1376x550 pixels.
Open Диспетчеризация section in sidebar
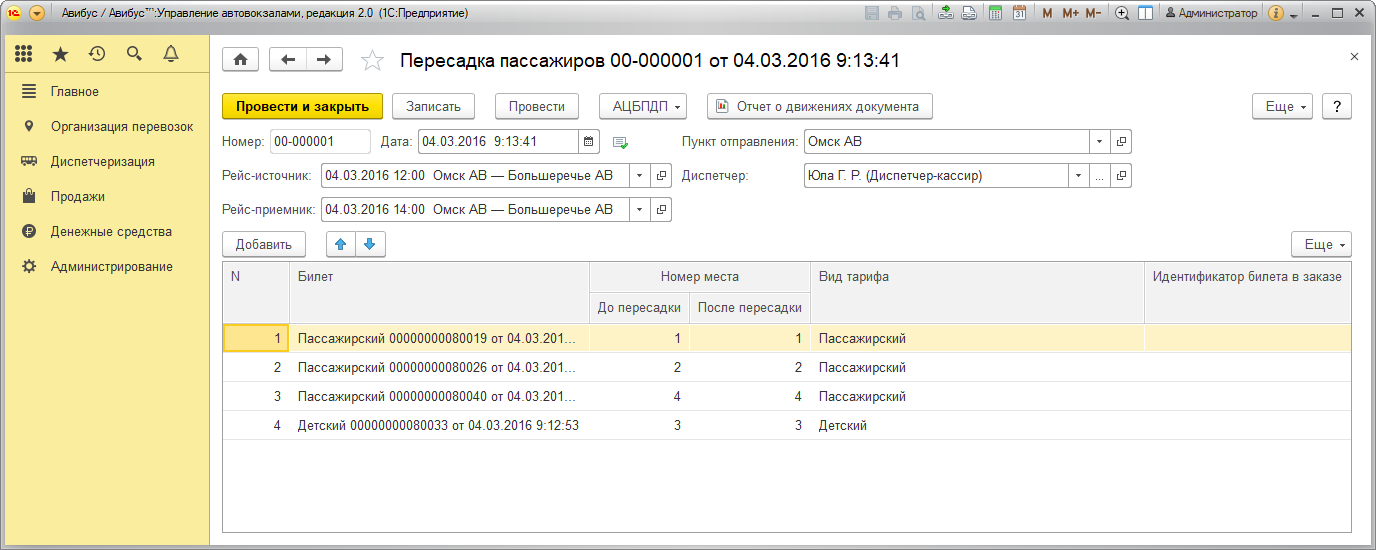point(102,162)
